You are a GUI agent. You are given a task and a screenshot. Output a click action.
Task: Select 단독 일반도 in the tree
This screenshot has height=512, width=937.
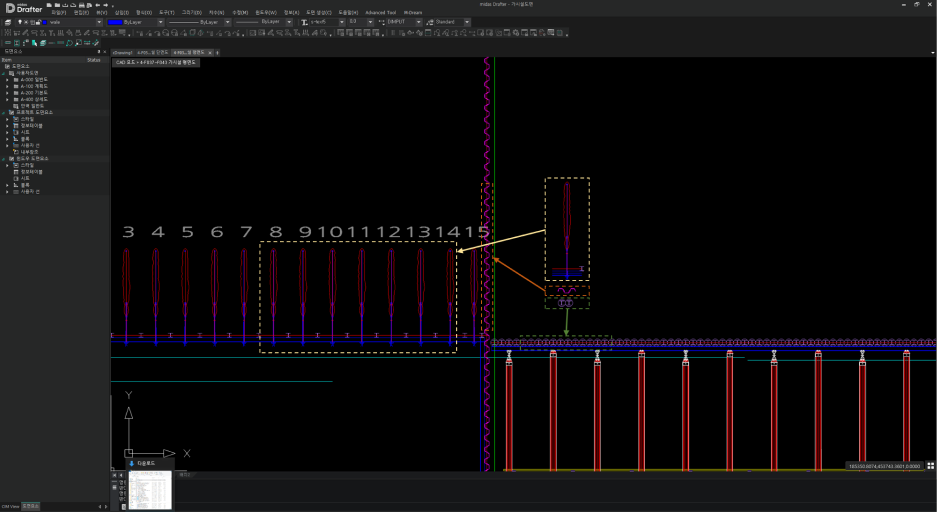(32, 106)
